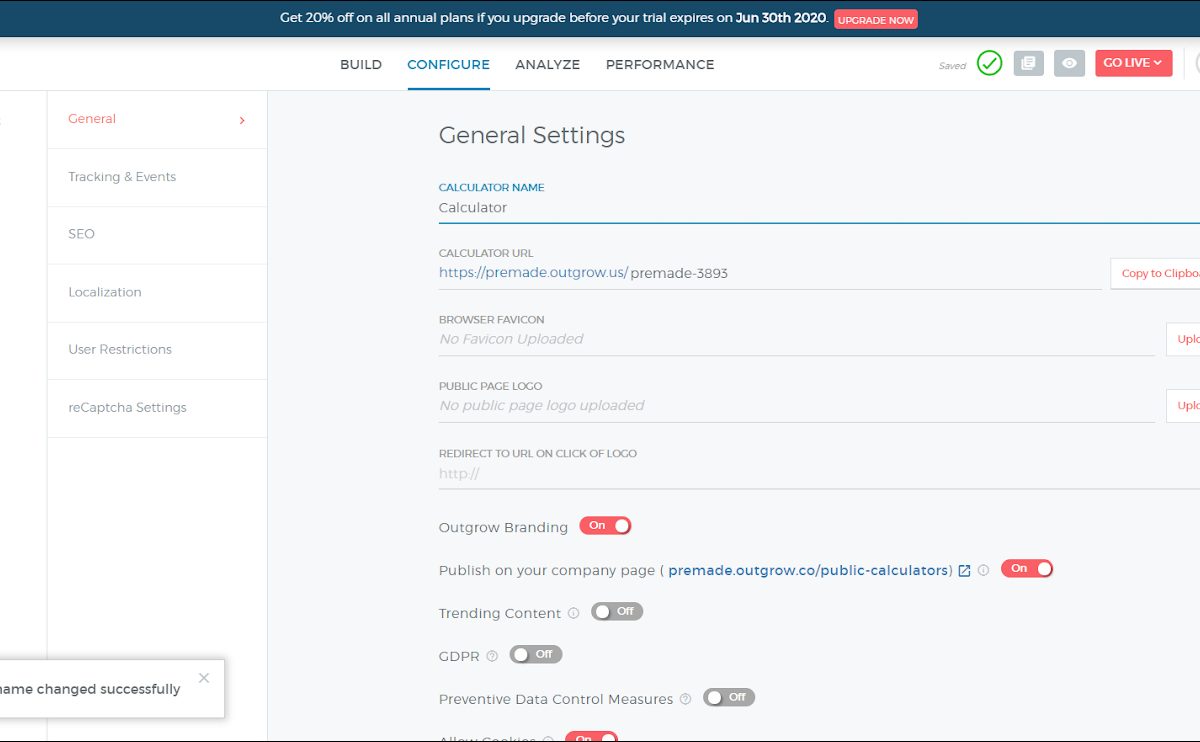Open the premade.outgrow.co/public-calculators link
This screenshot has width=1200, height=742.
click(808, 570)
